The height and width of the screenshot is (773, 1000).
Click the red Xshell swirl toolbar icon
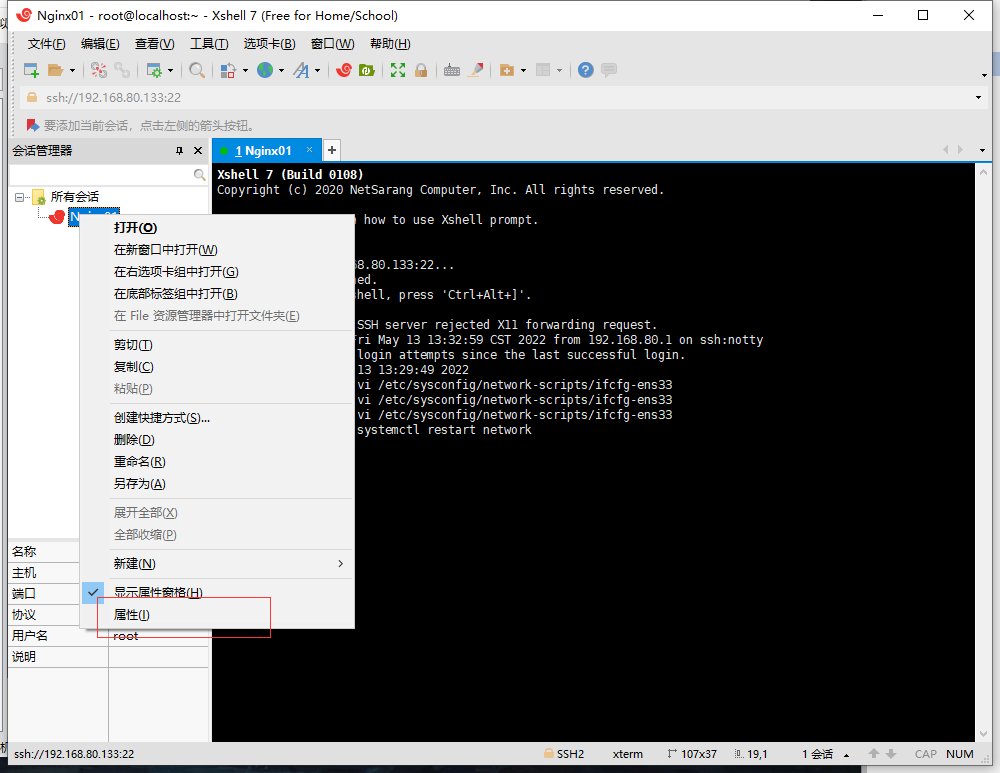[344, 70]
